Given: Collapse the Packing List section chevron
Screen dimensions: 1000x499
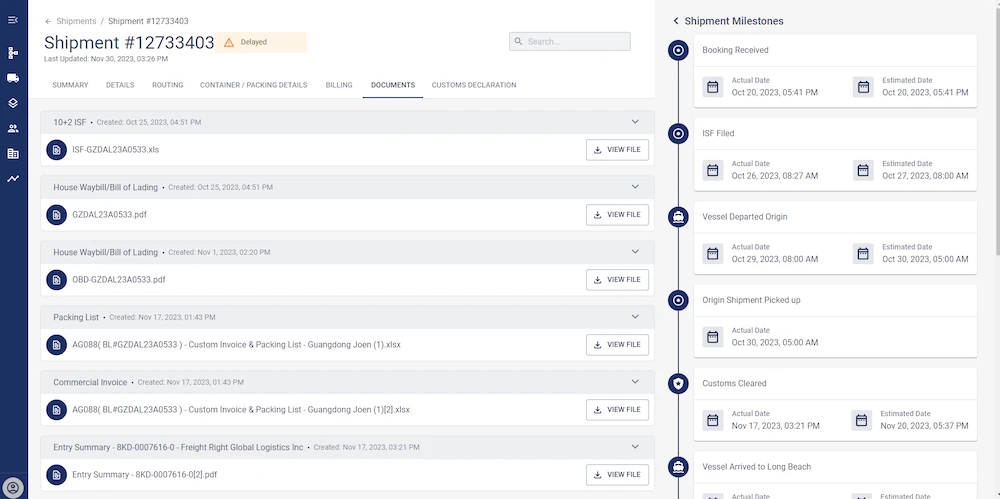Looking at the screenshot, I should tap(635, 317).
